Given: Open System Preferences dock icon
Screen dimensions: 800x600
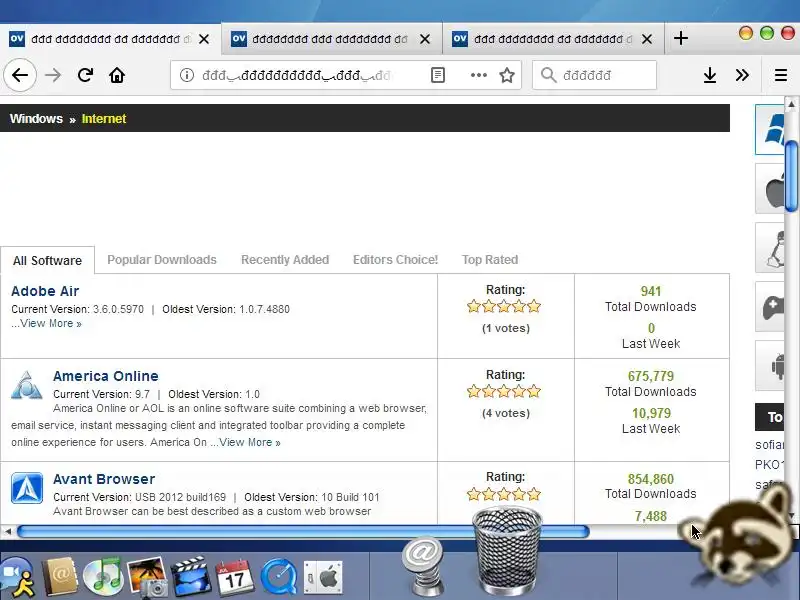Looking at the screenshot, I should click(x=323, y=578).
